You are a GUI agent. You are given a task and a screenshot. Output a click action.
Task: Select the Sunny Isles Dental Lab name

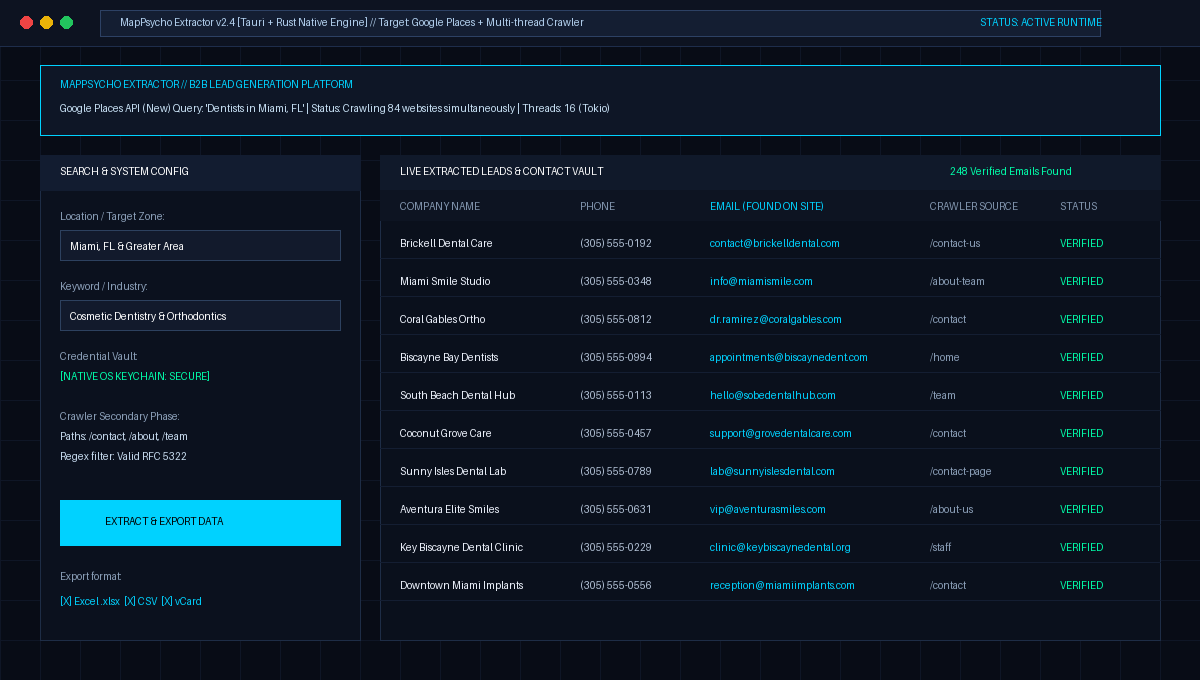click(x=453, y=472)
